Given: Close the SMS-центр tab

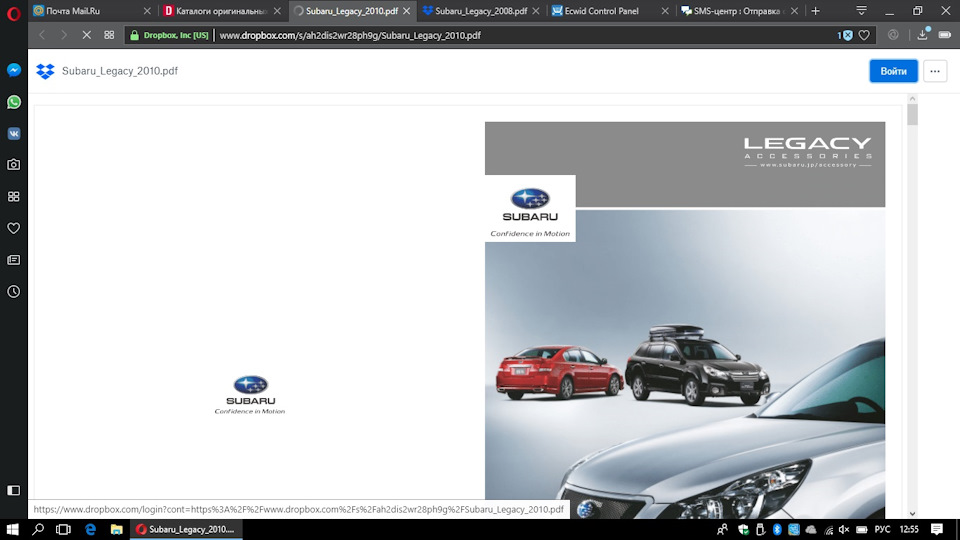Looking at the screenshot, I should tap(794, 11).
